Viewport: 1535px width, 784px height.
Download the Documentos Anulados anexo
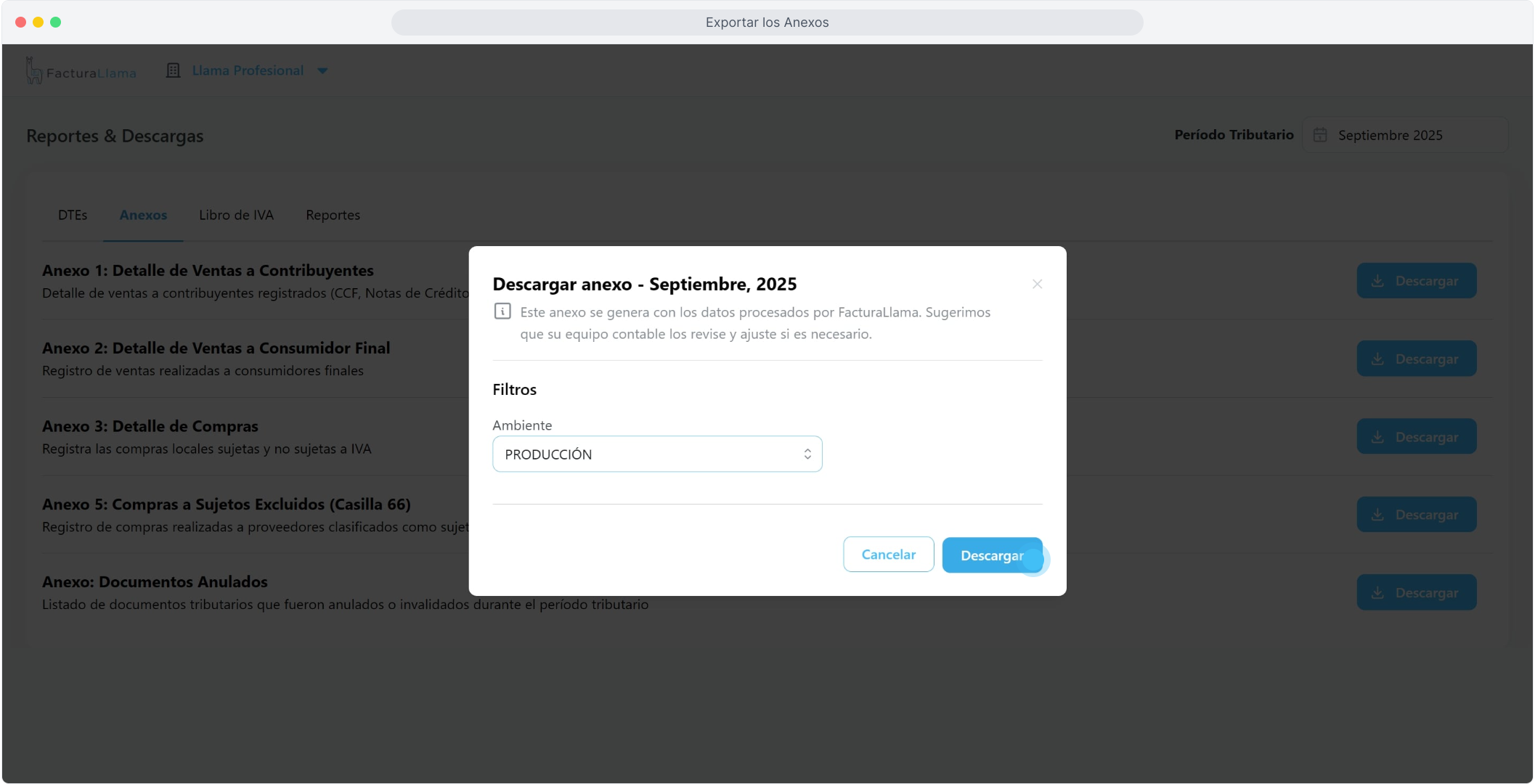point(1416,592)
